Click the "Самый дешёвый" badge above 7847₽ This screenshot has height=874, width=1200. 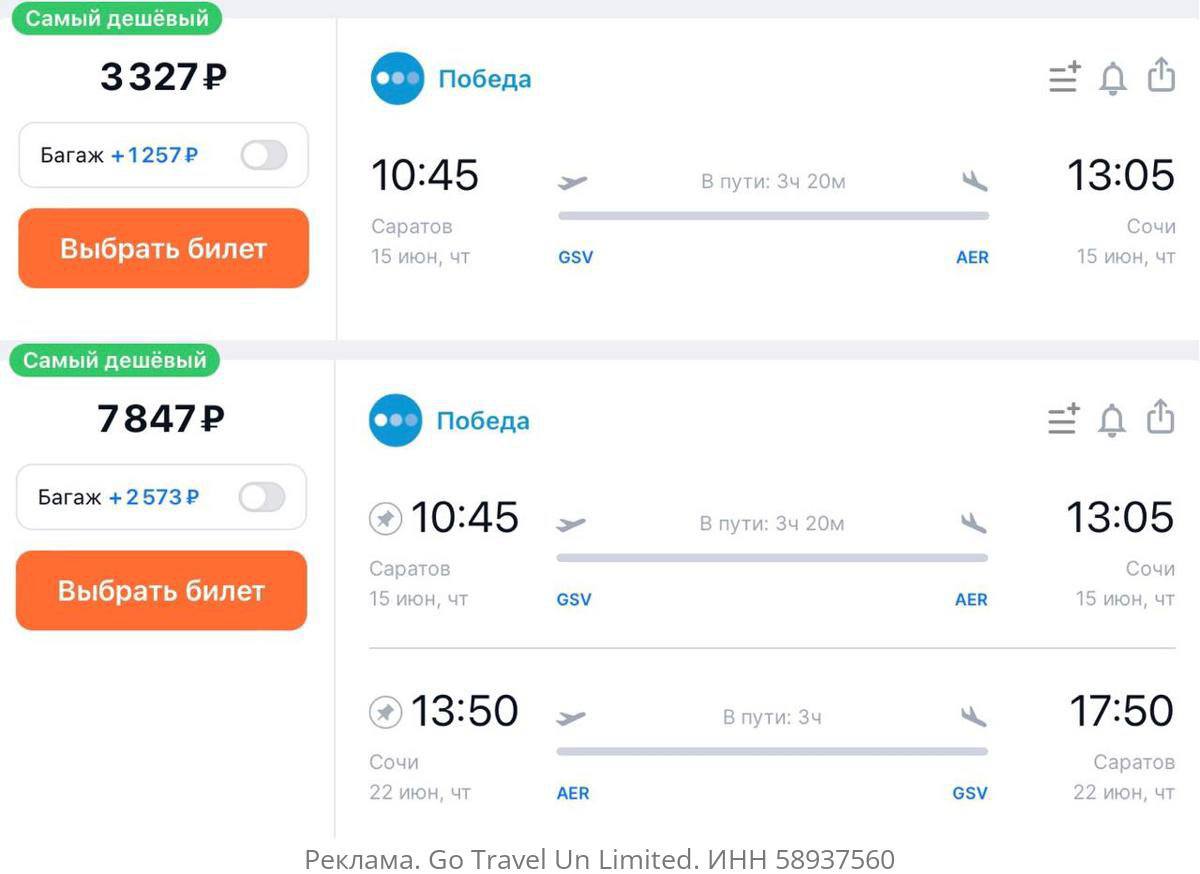115,361
